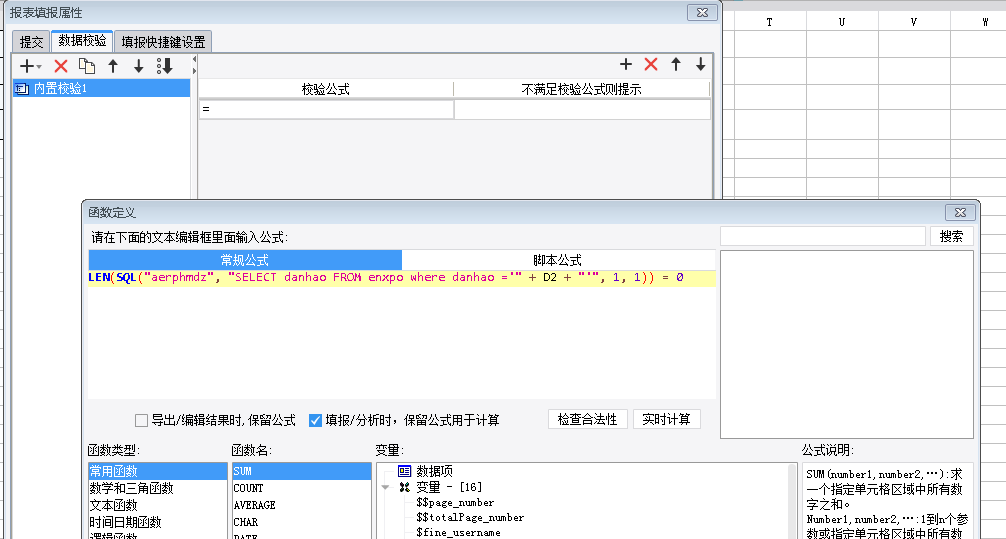1006x539 pixels.
Task: Switch to the 提交 tab
Action: click(31, 42)
